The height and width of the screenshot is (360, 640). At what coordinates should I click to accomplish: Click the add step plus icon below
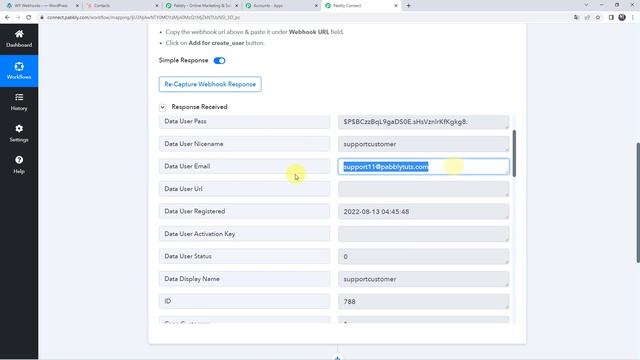click(x=337, y=358)
